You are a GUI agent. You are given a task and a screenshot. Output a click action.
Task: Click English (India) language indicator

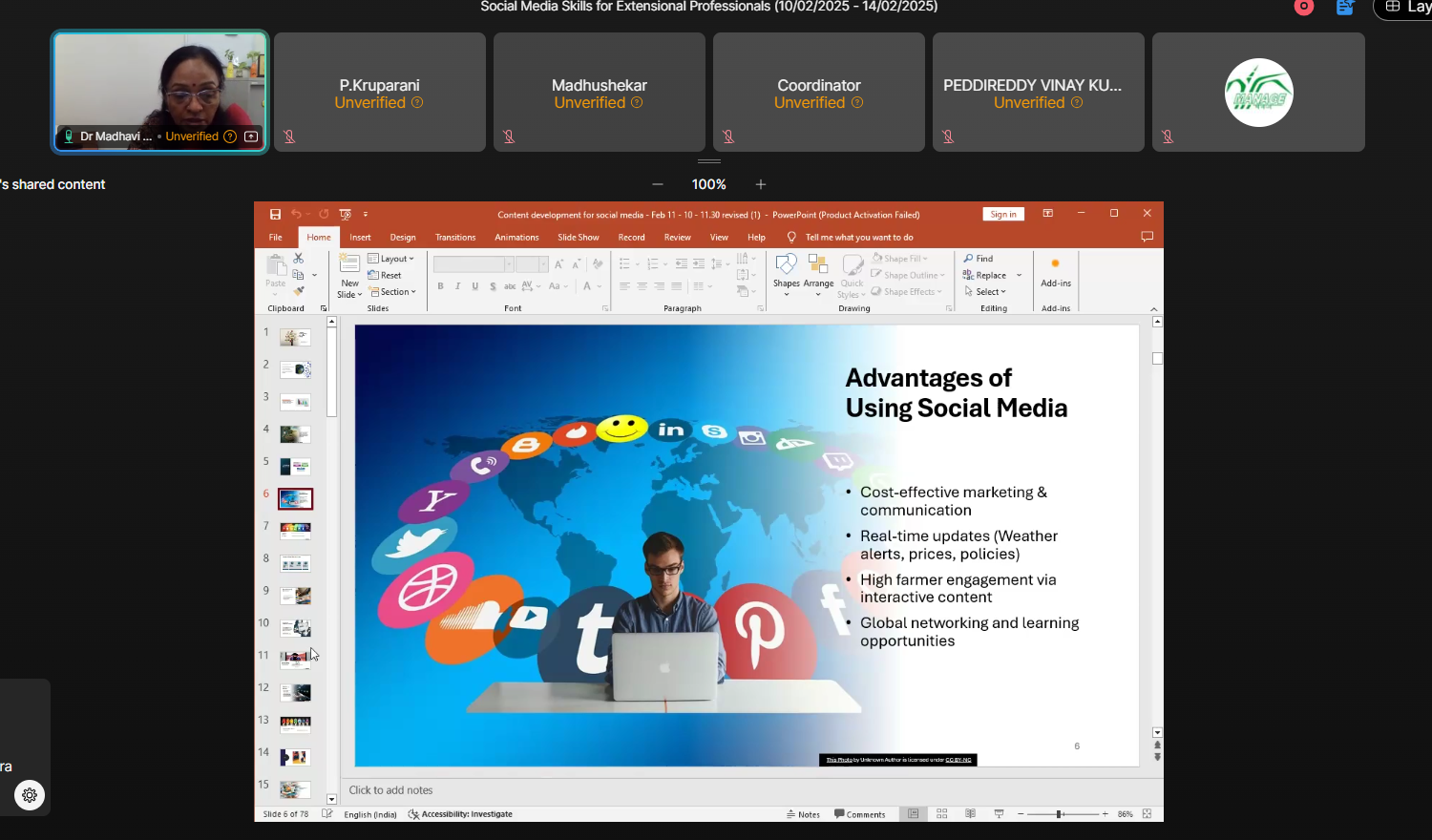(370, 814)
